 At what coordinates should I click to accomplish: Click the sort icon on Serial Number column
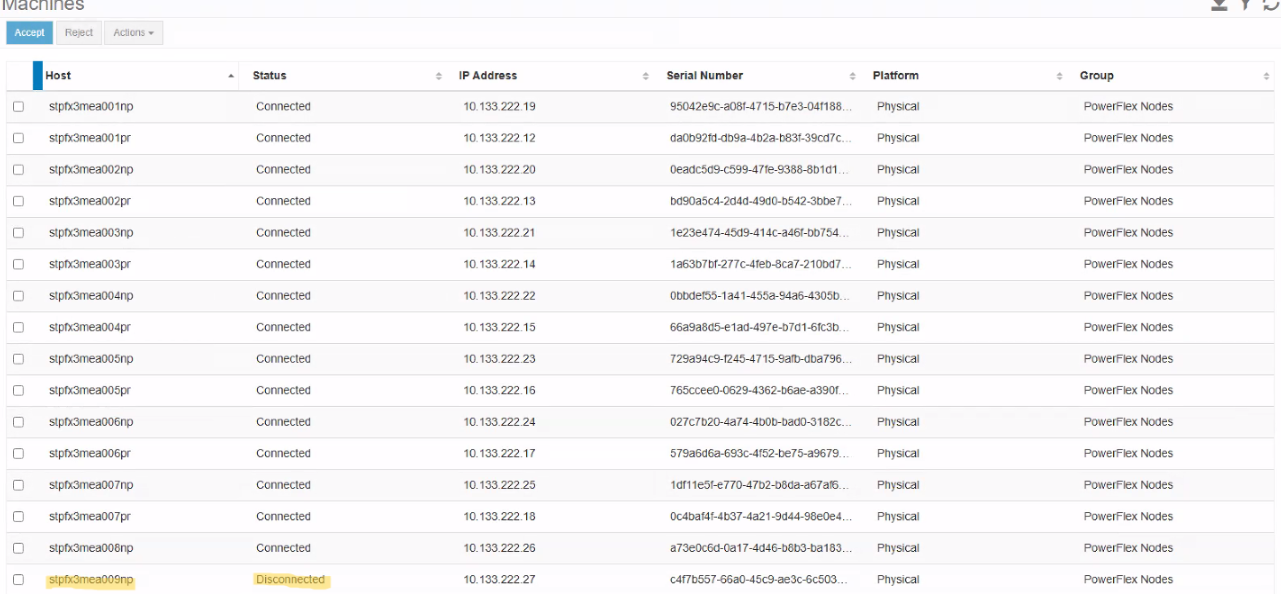coord(851,75)
